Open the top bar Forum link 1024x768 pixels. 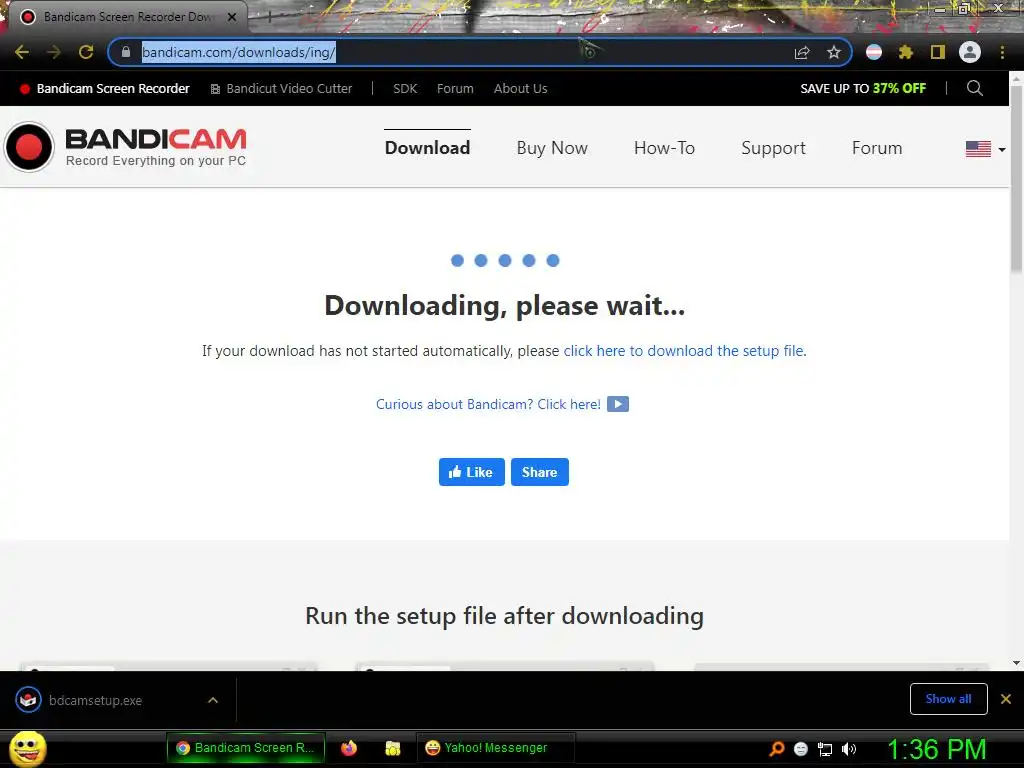(x=455, y=88)
